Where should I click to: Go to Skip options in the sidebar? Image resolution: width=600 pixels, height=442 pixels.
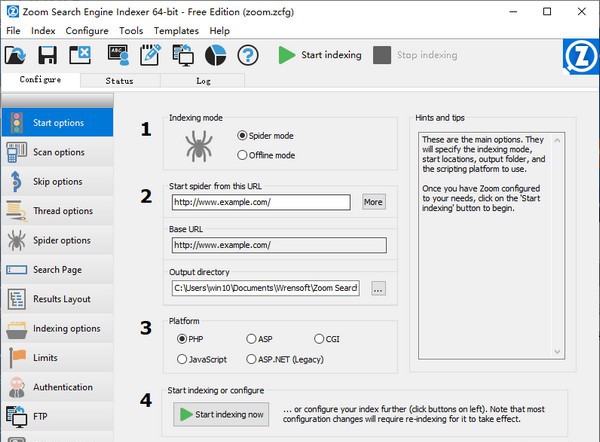tap(58, 181)
